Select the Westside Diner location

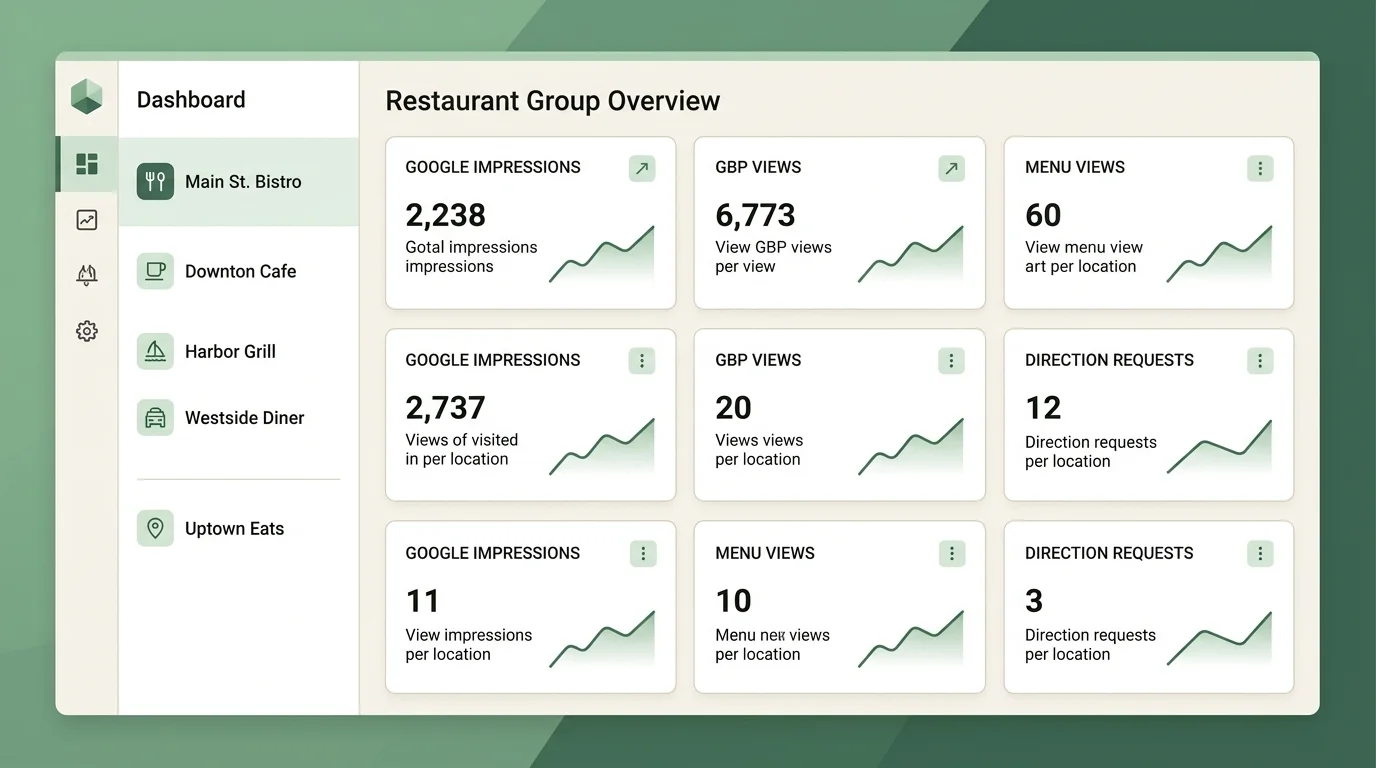pyautogui.click(x=238, y=418)
